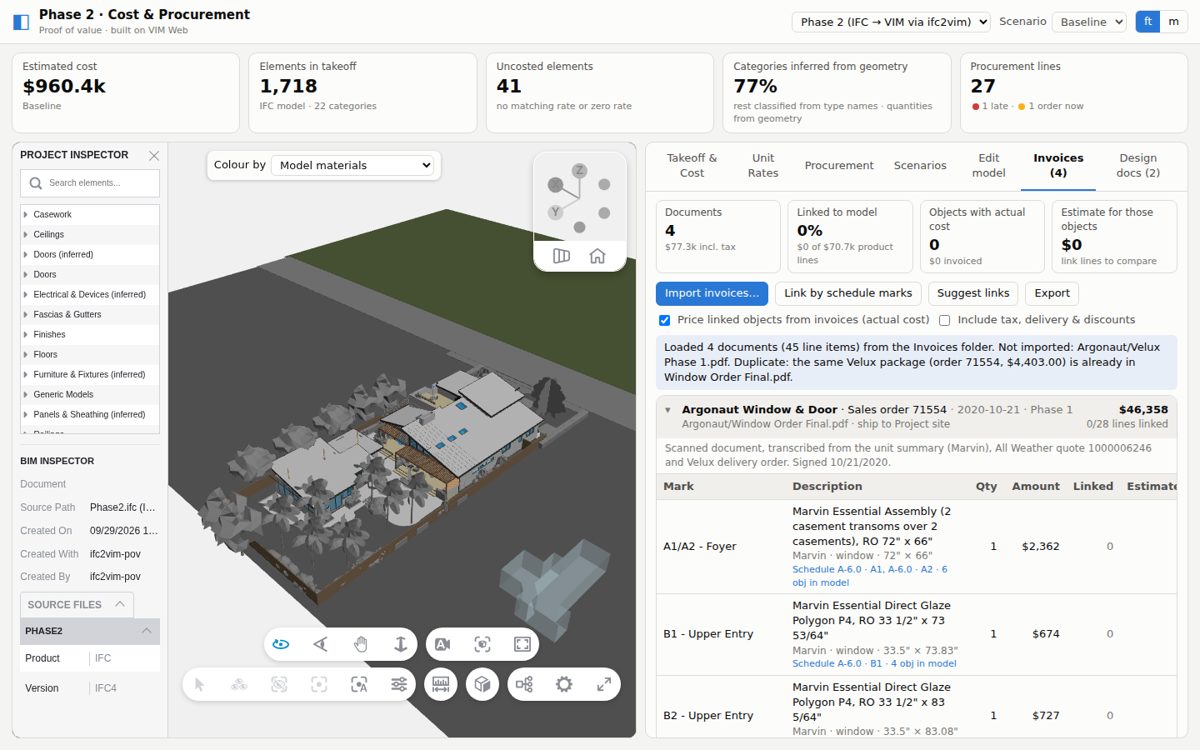The width and height of the screenshot is (1200, 750).
Task: Enable include tax, delivery & discounts
Action: pos(944,320)
